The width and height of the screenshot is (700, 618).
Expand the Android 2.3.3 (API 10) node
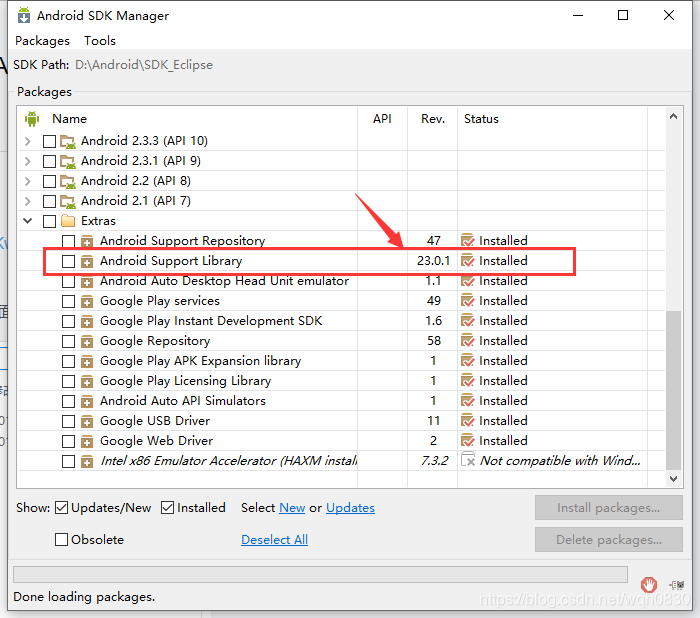[28, 142]
